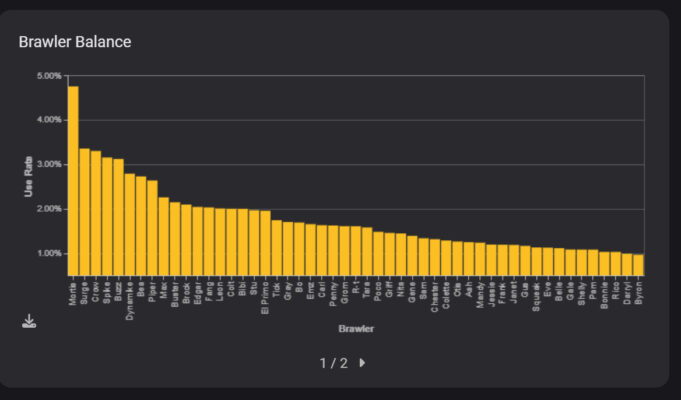Click the '2.00%' y-axis value
The height and width of the screenshot is (400, 681).
[x=49, y=209]
